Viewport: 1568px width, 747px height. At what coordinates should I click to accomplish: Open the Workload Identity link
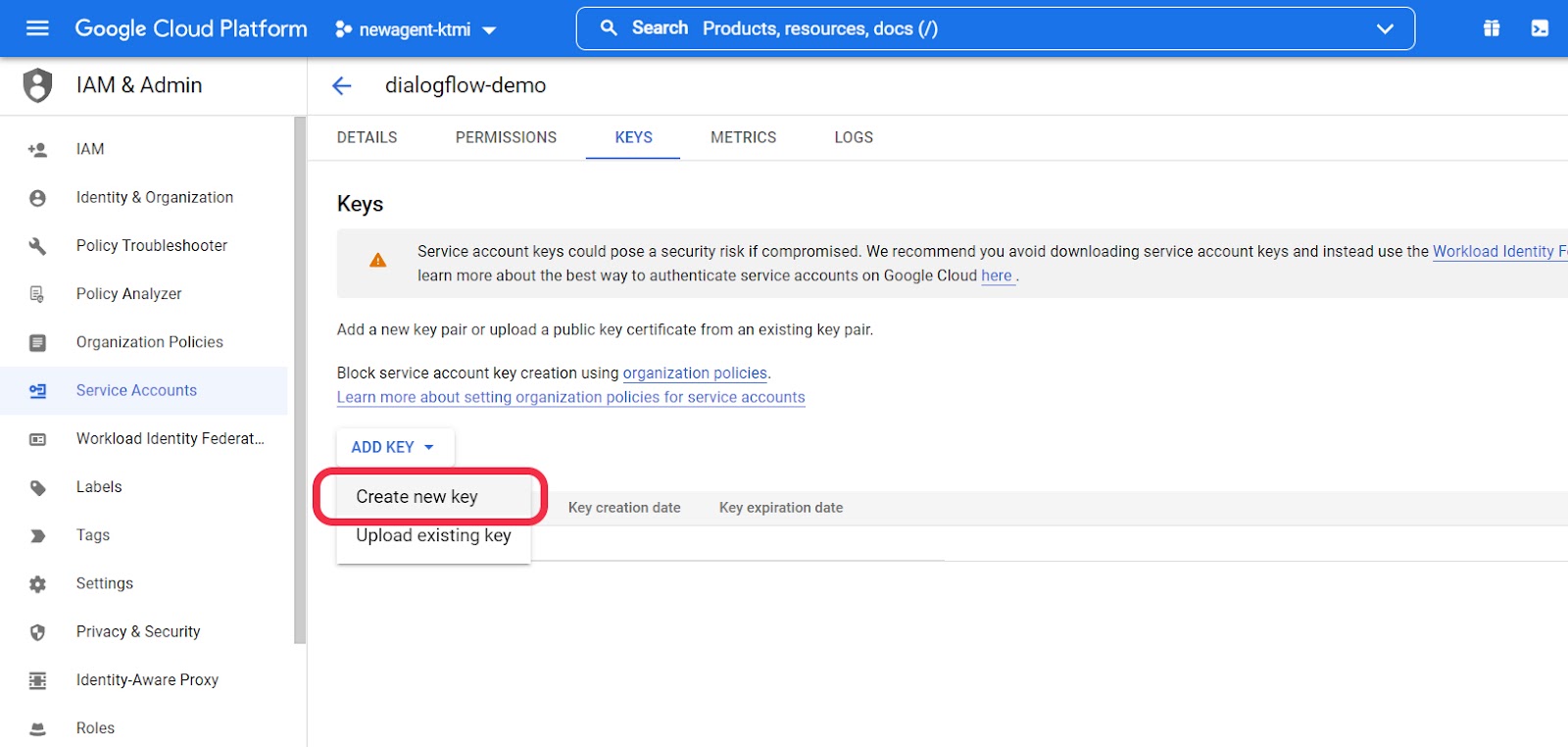point(1499,252)
